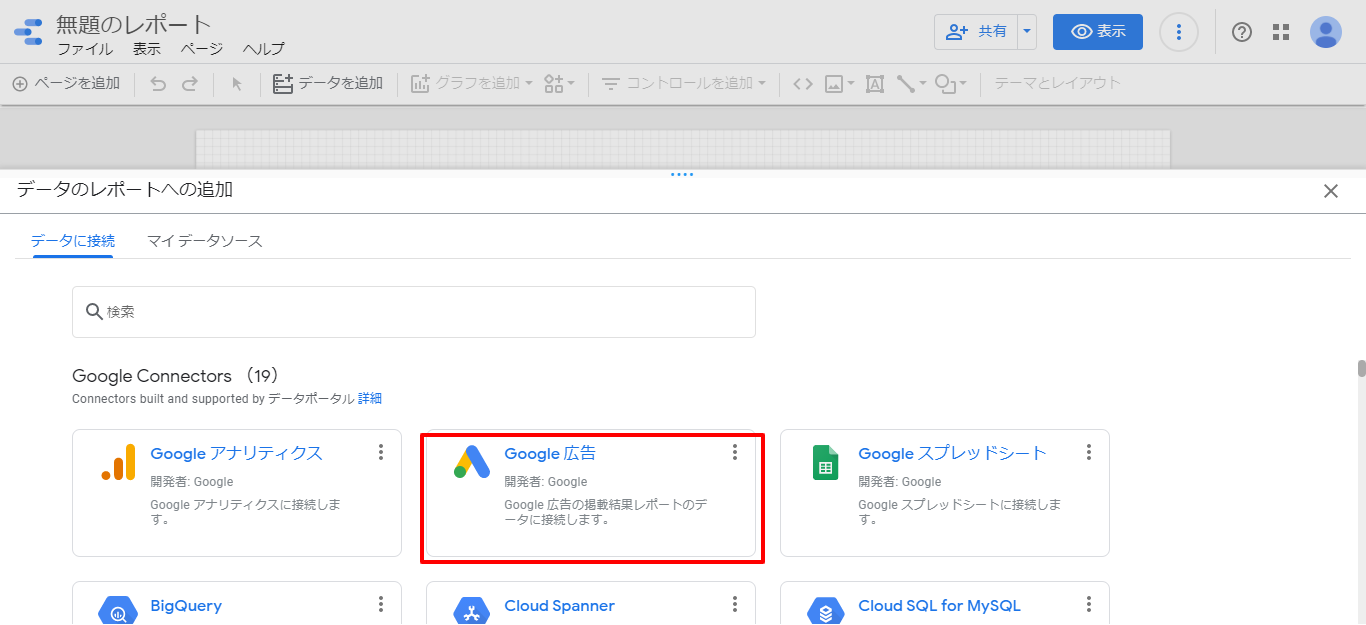
Task: Click the Google Connectors (19) heading
Action: coord(177,376)
